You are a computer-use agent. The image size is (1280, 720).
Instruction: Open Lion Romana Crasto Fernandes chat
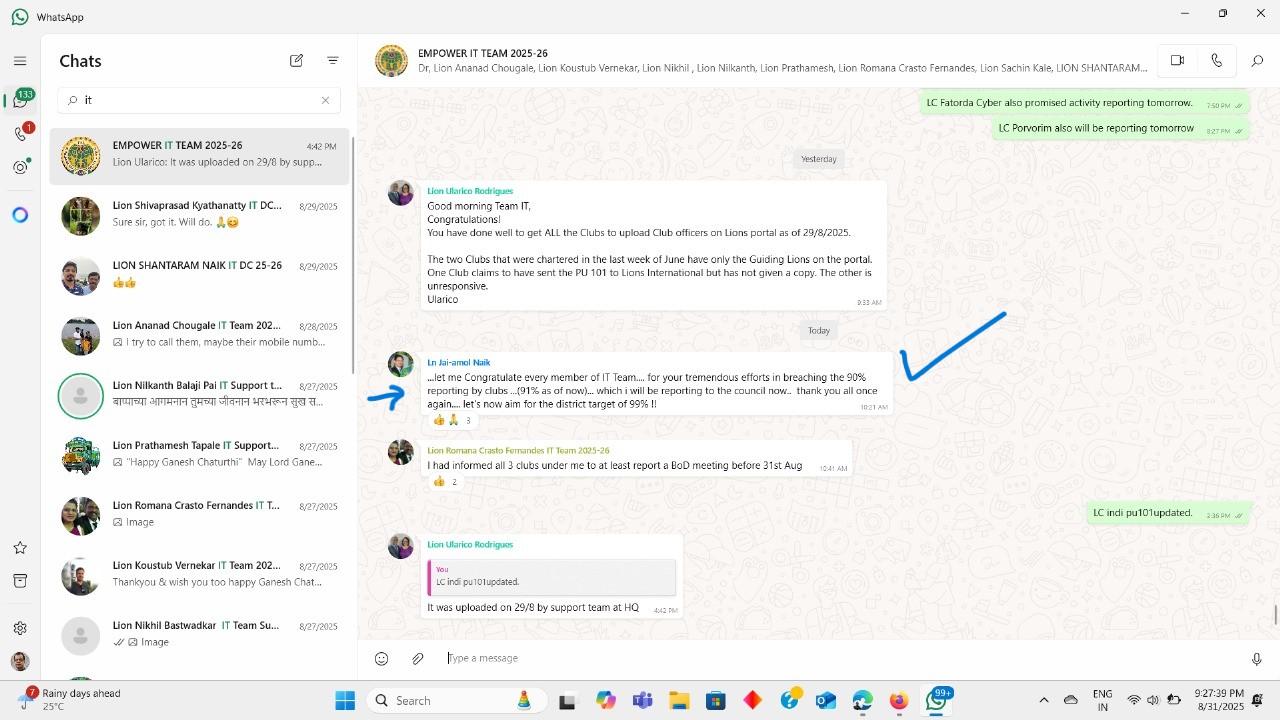click(200, 514)
